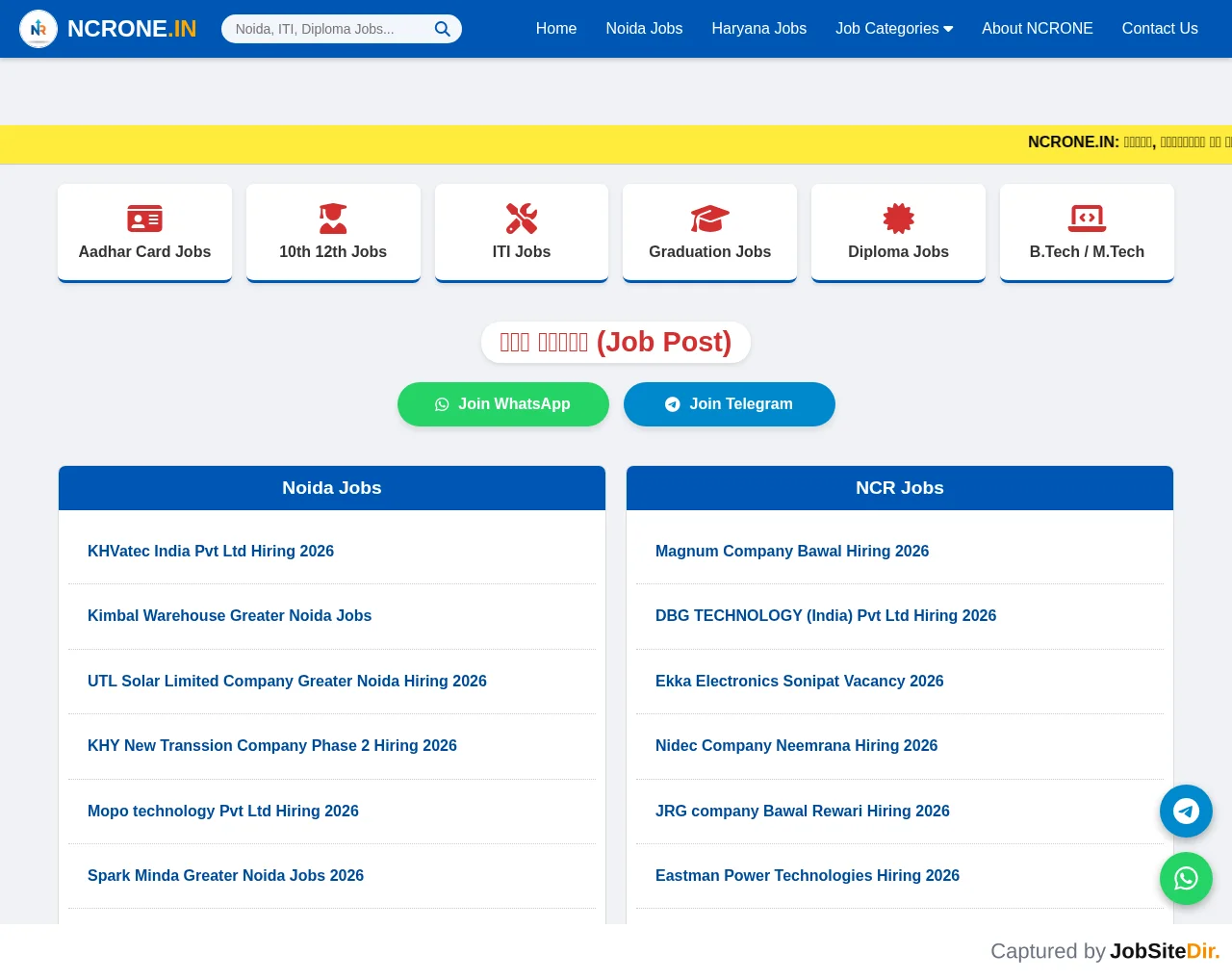
Task: Open the Noida Jobs menu item
Action: click(x=644, y=29)
